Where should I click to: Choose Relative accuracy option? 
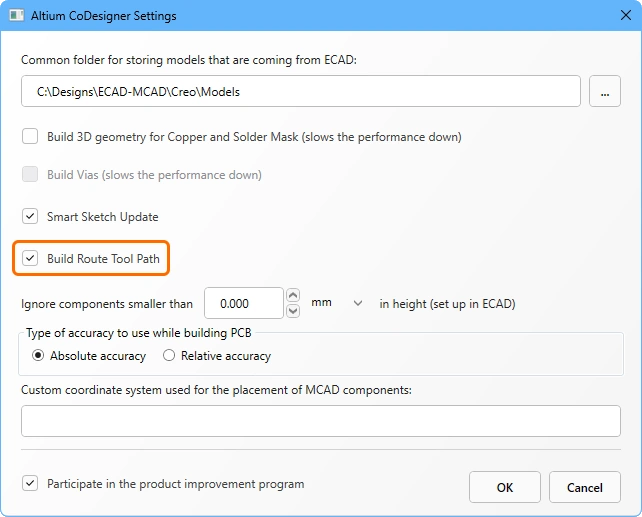(169, 355)
